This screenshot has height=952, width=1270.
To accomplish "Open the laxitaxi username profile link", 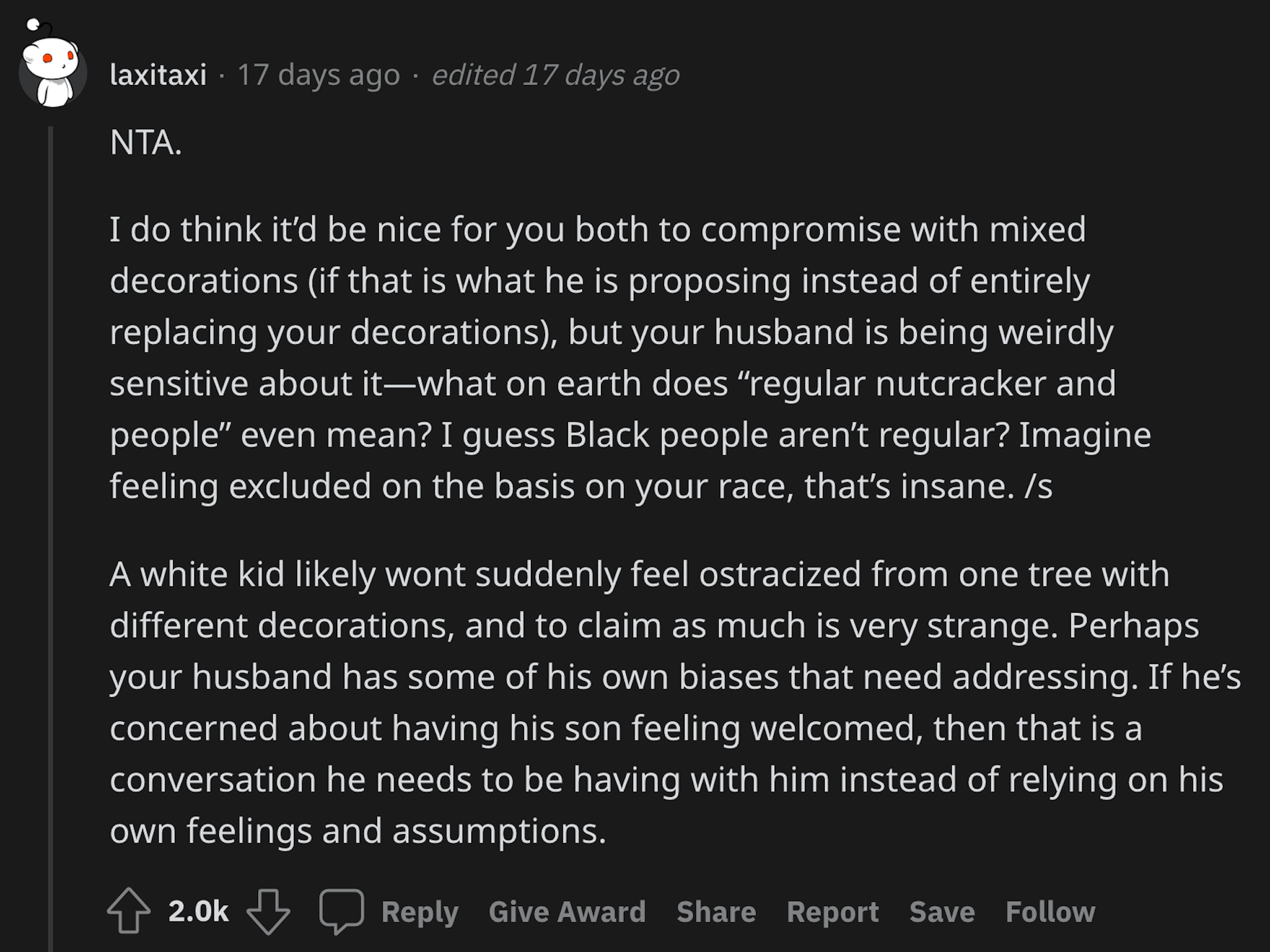I will (158, 75).
